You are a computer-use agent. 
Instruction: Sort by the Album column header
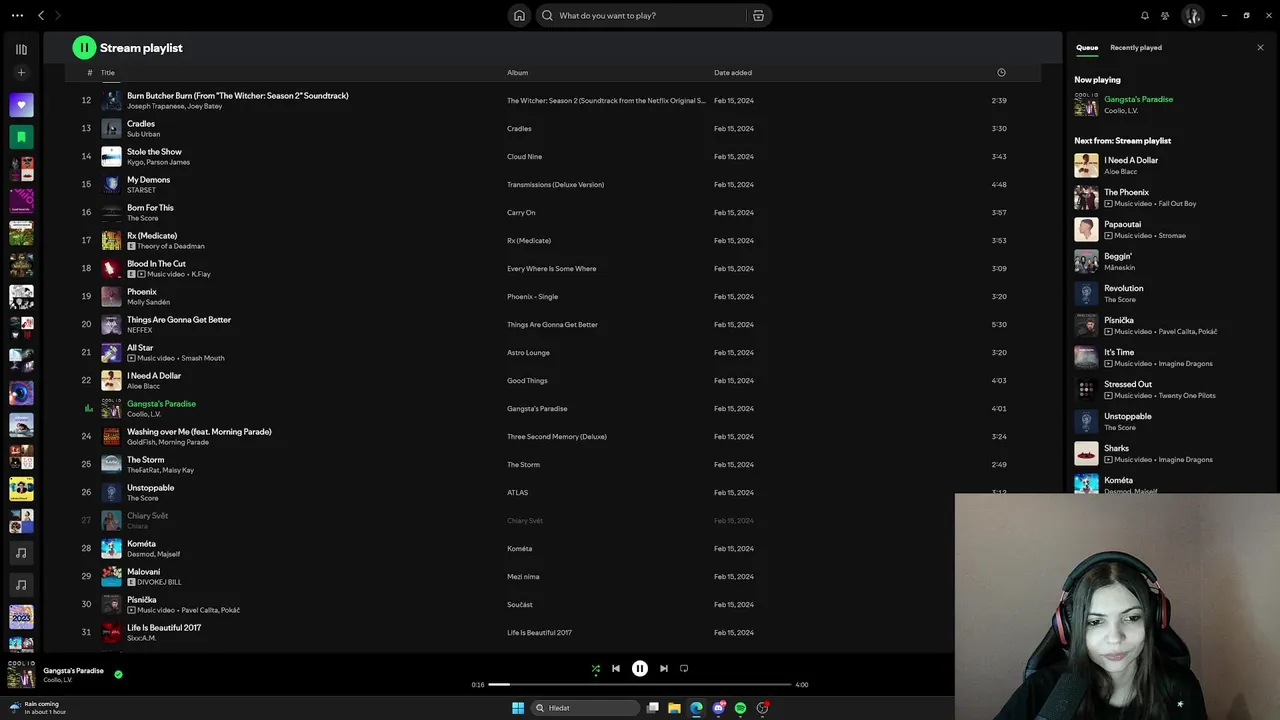coord(517,72)
